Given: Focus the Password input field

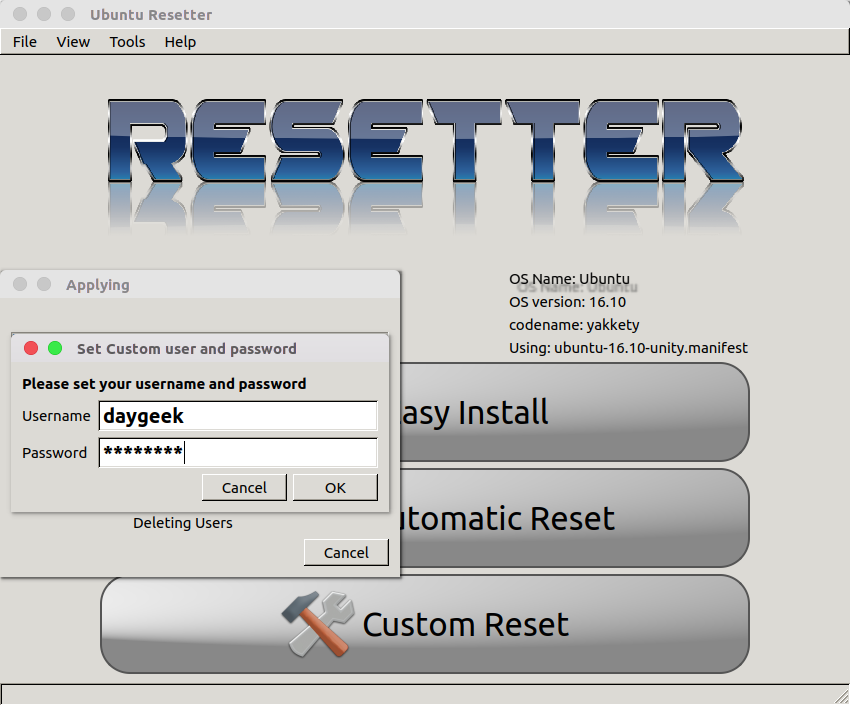Looking at the screenshot, I should pos(238,452).
